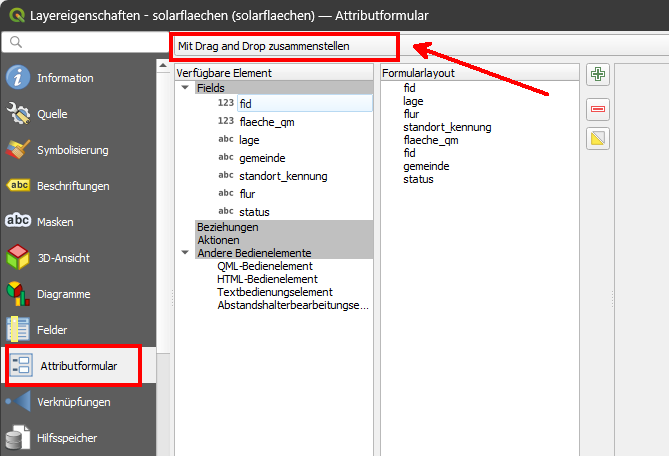Screen dimensions: 669x456
Task: Open the Quelle settings page
Action: 52,114
